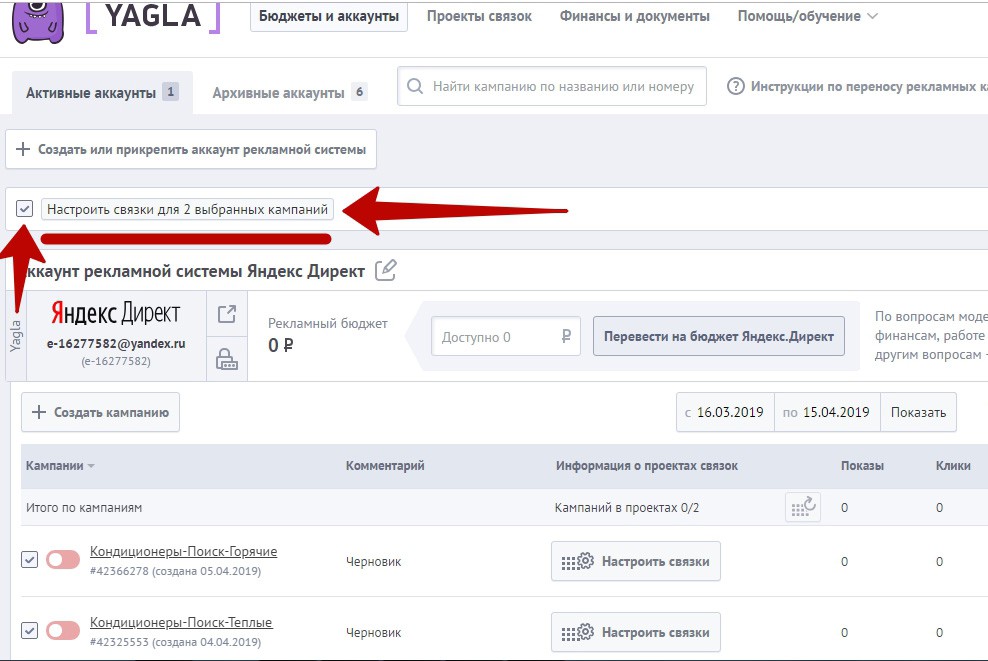Click the search magnifier icon
Viewport: 988px width, 661px height.
click(415, 86)
